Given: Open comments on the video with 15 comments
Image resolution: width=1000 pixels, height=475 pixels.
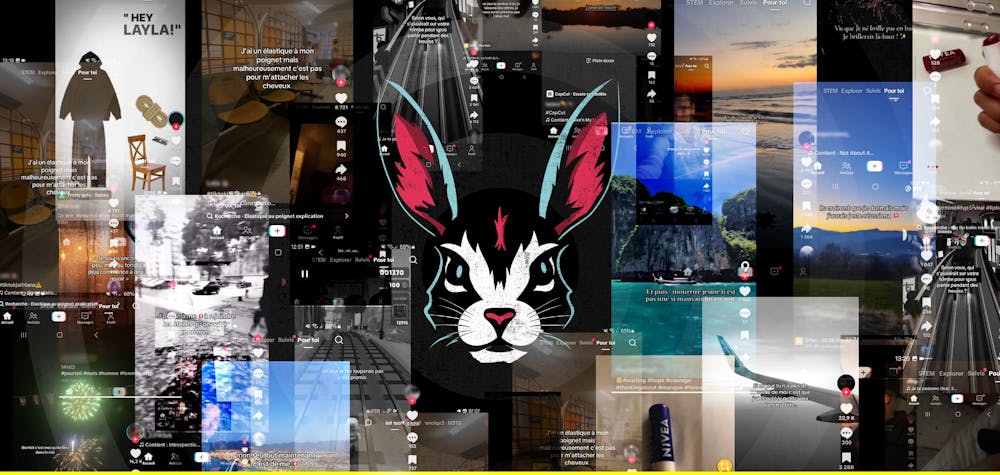Looking at the screenshot, I should point(651,56).
